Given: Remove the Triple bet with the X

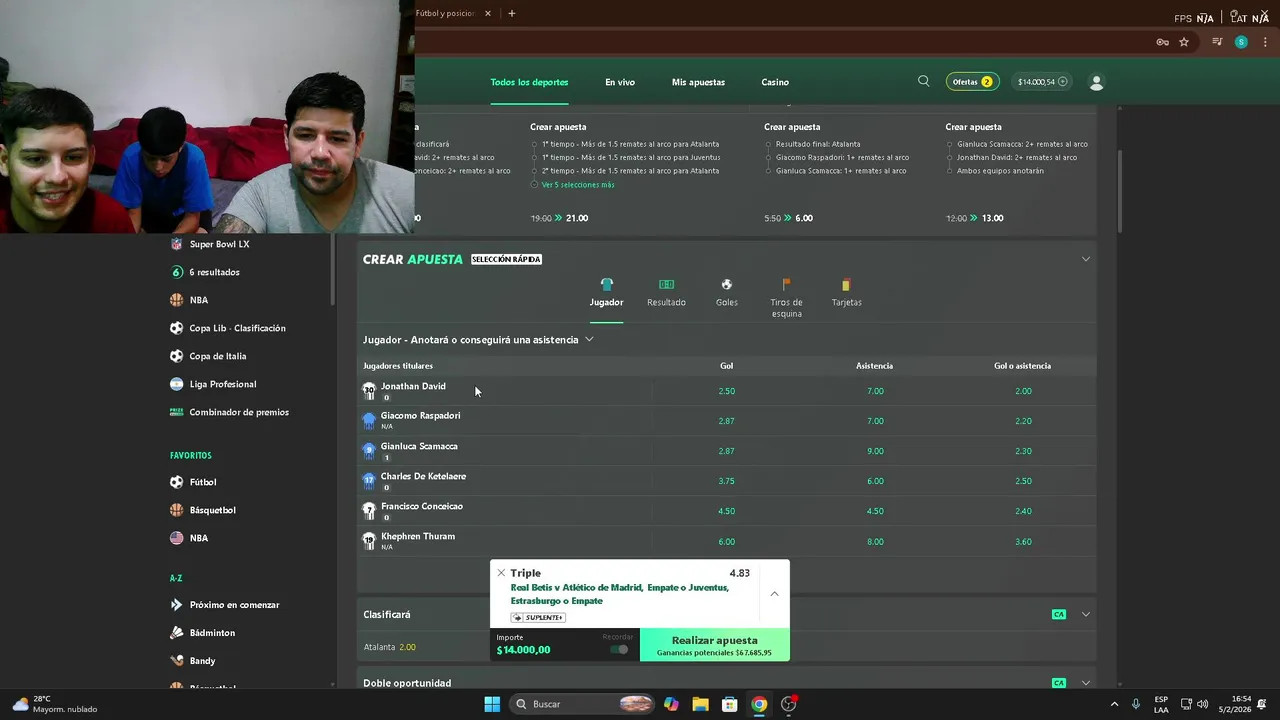Looking at the screenshot, I should click(x=501, y=573).
